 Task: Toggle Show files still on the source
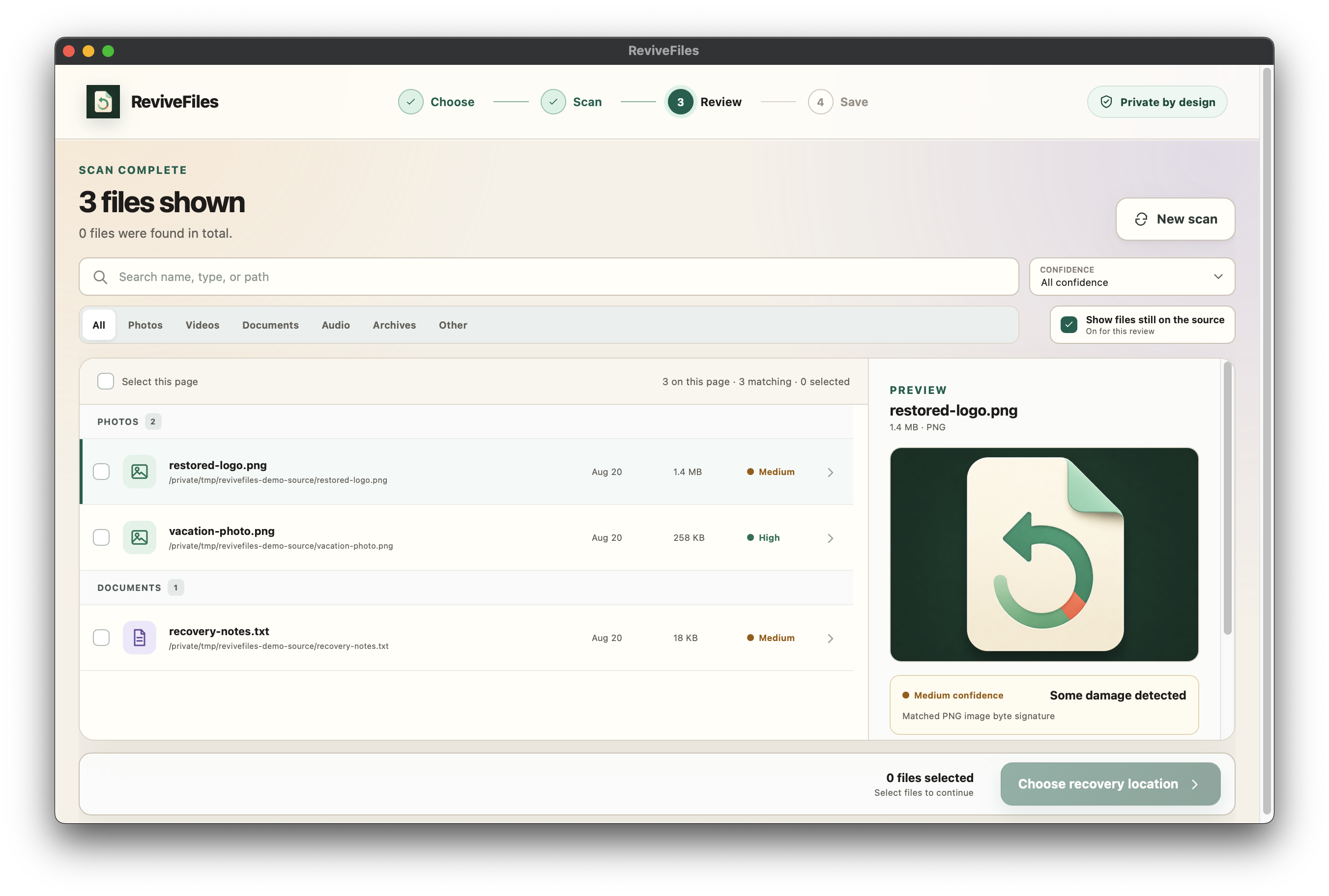1069,325
